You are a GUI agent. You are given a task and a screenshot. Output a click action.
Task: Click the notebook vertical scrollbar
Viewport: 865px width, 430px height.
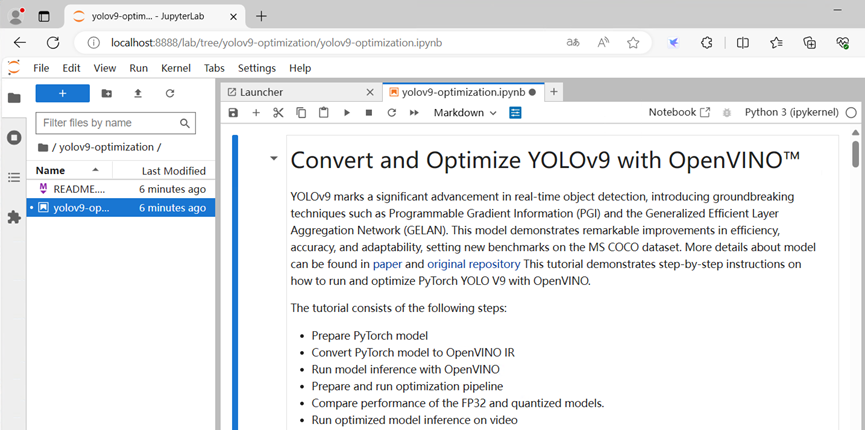click(856, 153)
